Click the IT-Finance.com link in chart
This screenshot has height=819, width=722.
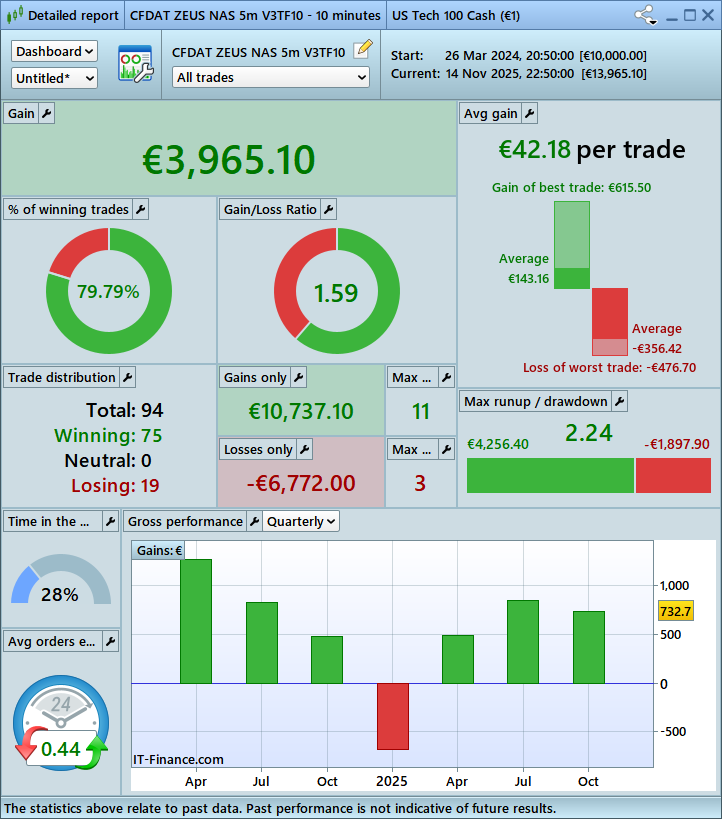[x=178, y=759]
